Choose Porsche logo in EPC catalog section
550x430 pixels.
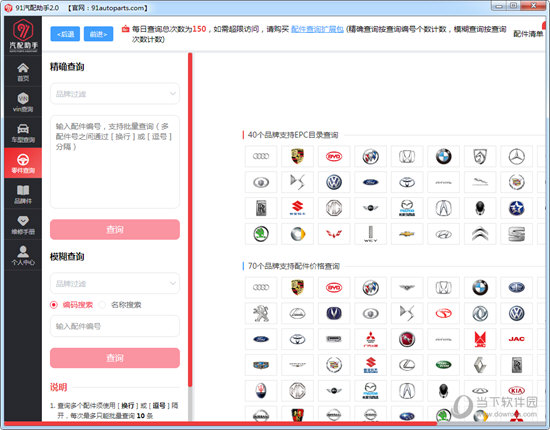[x=297, y=156]
